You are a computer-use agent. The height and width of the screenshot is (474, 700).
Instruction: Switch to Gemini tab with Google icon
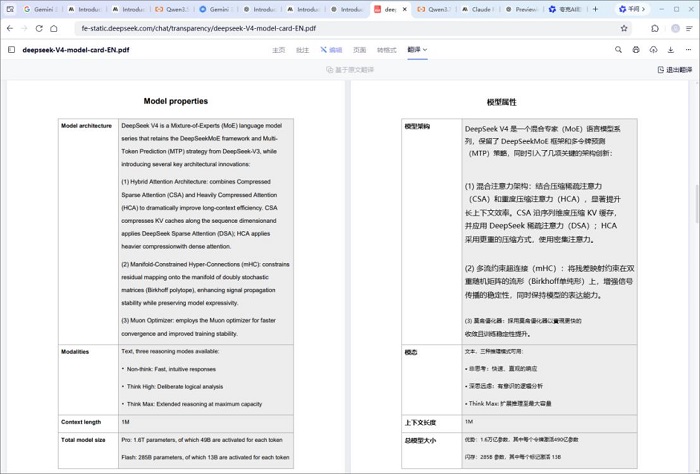pos(39,9)
